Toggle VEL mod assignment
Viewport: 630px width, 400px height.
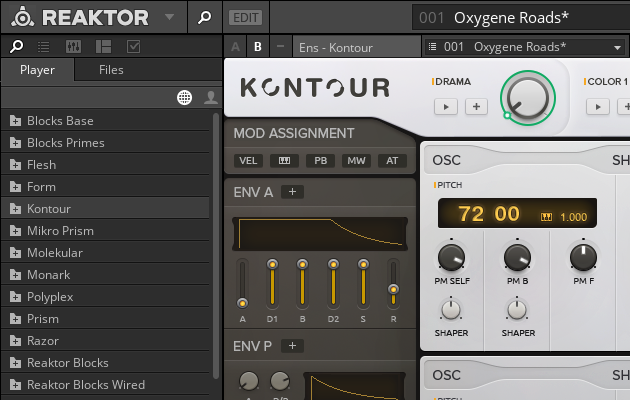pyautogui.click(x=248, y=161)
